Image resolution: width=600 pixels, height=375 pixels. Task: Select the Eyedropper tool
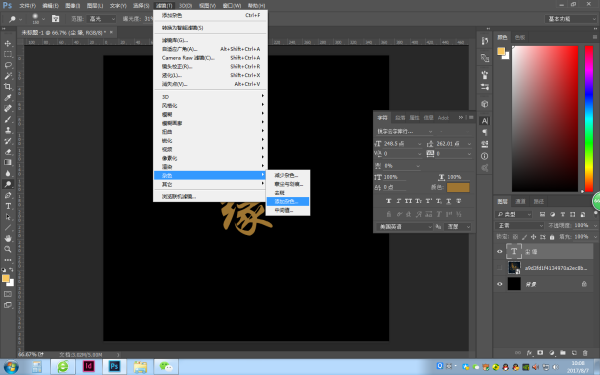[x=8, y=97]
